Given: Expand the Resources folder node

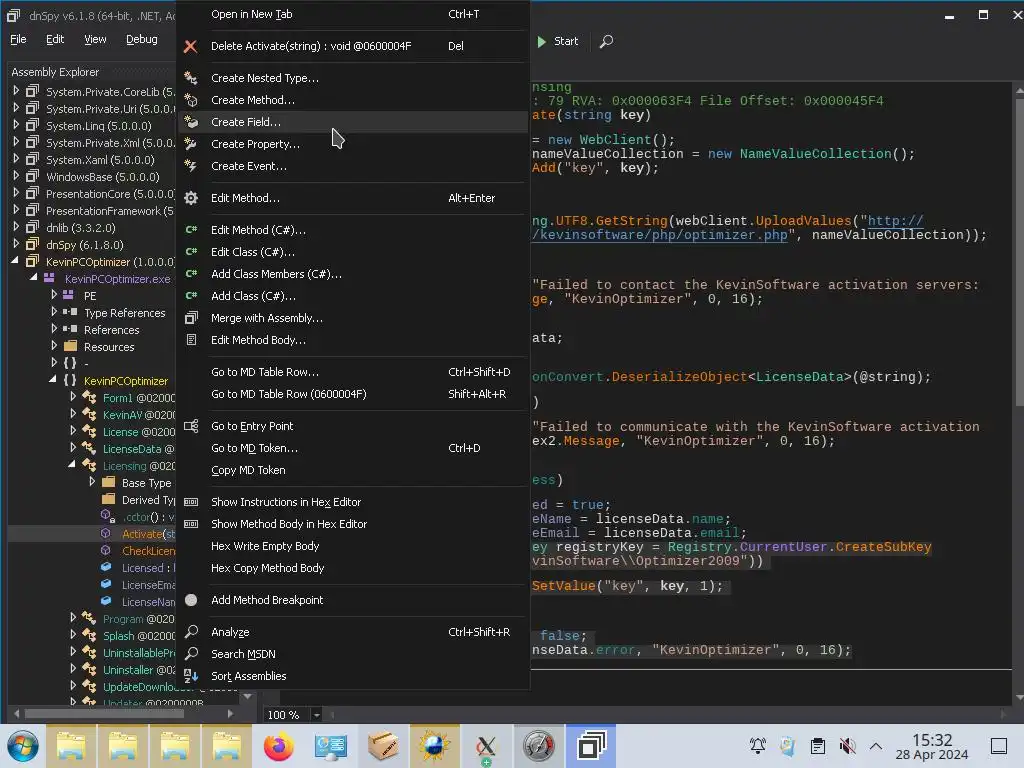Looking at the screenshot, I should click(x=54, y=346).
